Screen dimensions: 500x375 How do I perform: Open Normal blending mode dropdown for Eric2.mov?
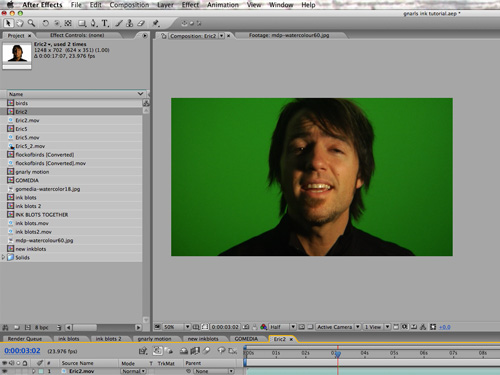click(x=133, y=371)
